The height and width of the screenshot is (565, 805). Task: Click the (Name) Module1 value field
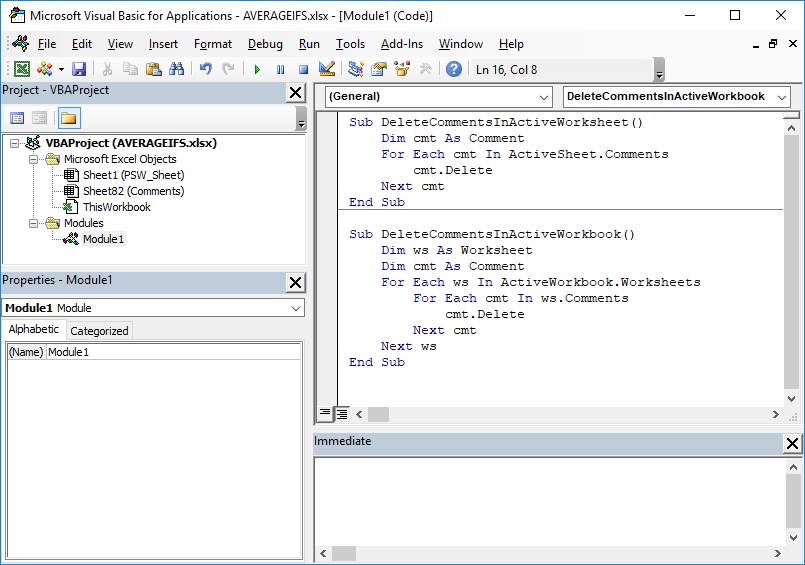coord(174,352)
